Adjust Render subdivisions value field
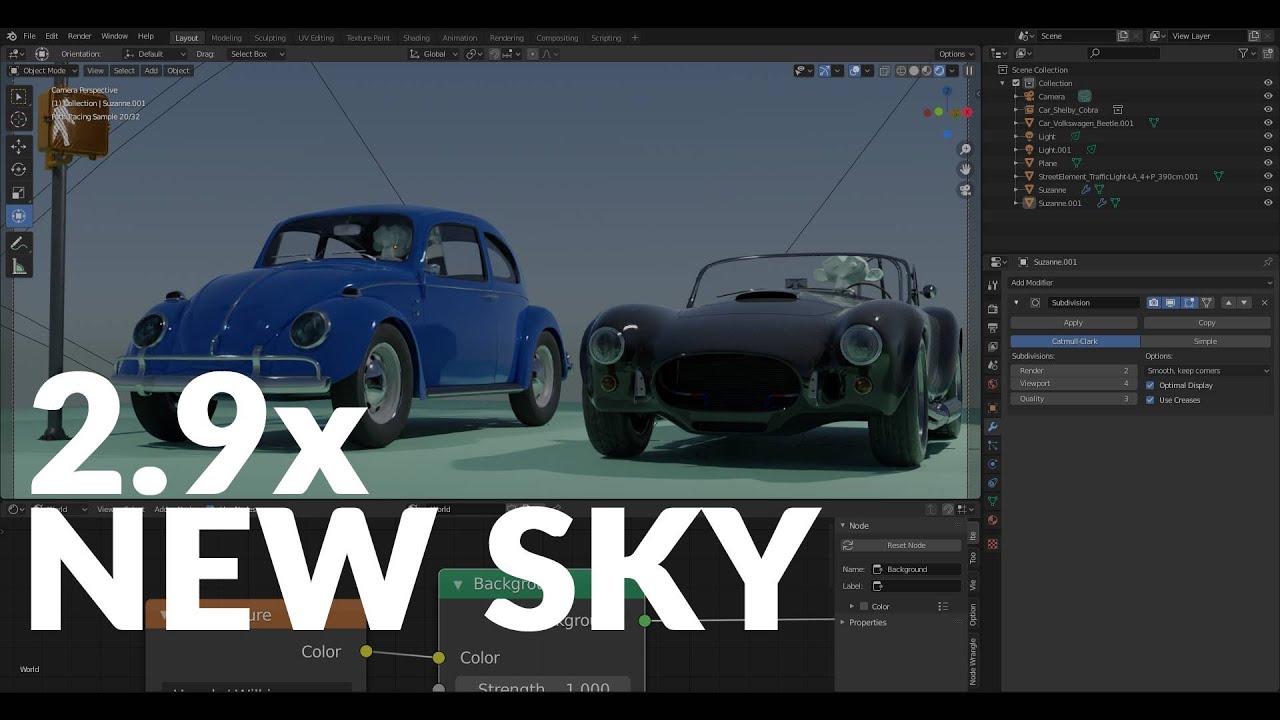The height and width of the screenshot is (720, 1280). point(1073,370)
